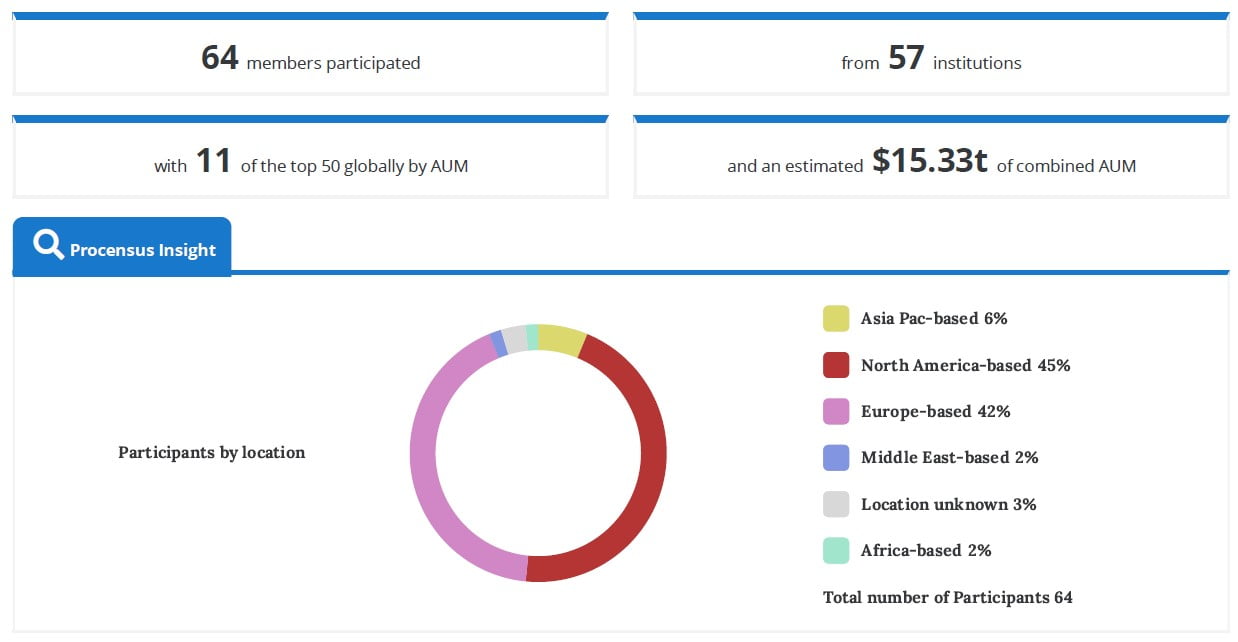Click the $15.33t combined AUM card
This screenshot has width=1238, height=642.
click(930, 162)
